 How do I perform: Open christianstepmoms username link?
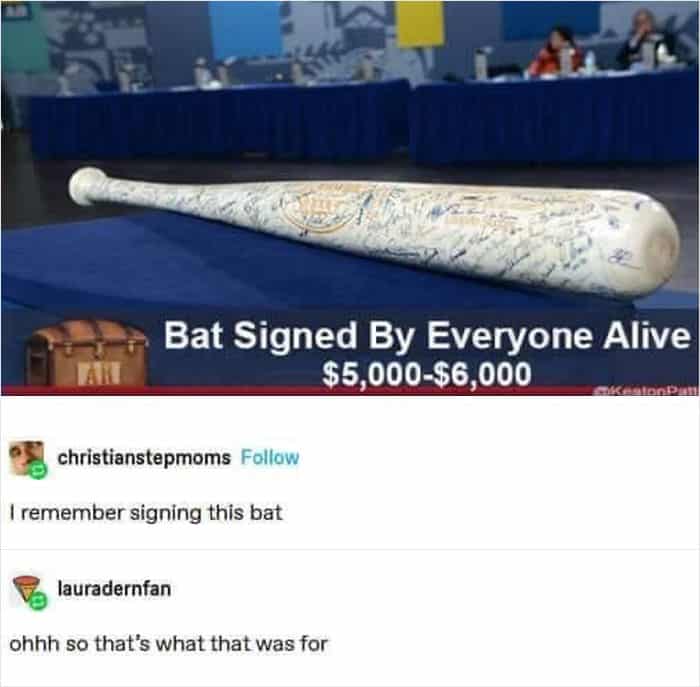pyautogui.click(x=144, y=458)
